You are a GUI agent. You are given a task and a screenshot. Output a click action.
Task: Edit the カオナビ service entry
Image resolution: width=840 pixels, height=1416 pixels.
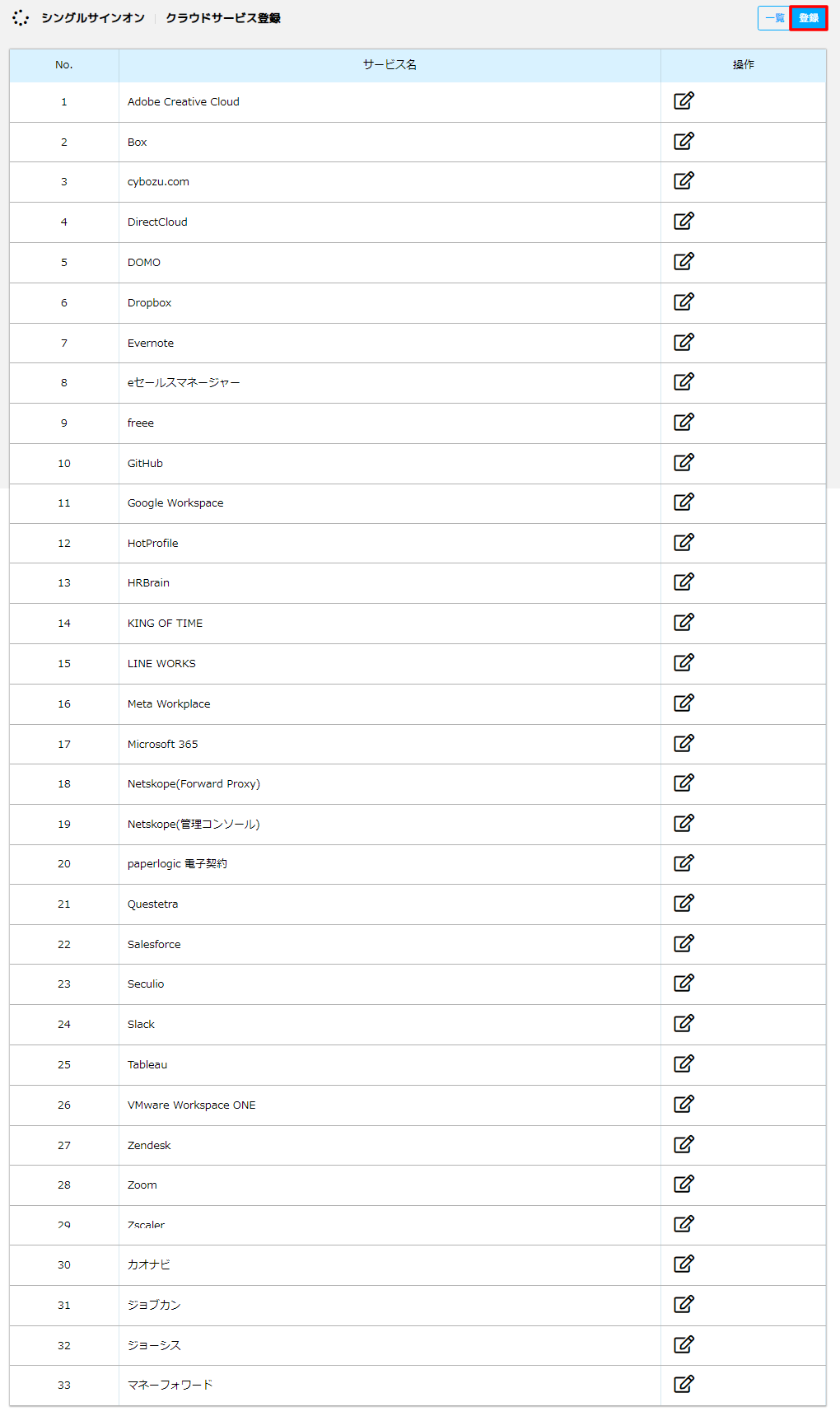tap(684, 1264)
